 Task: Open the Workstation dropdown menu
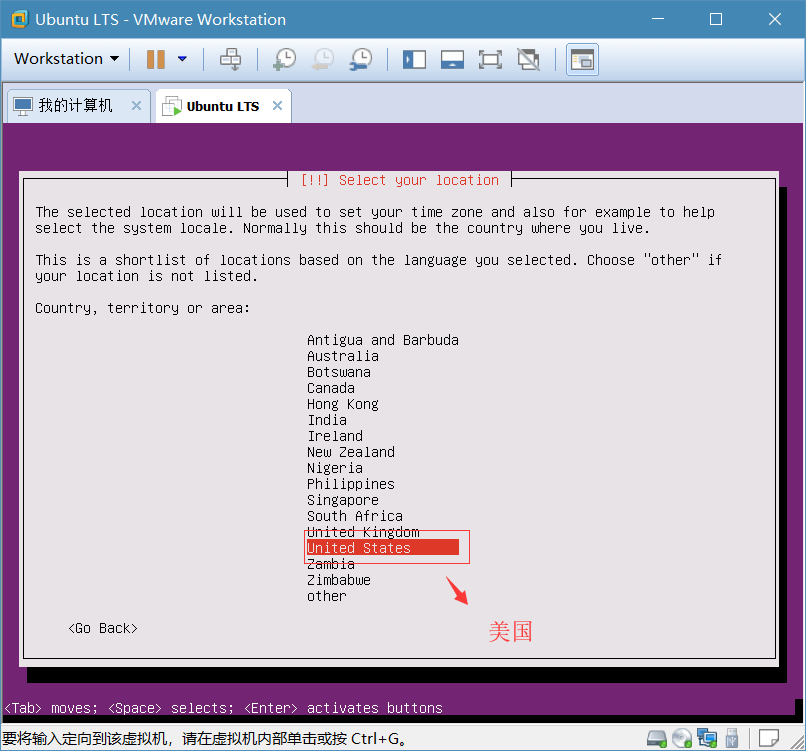66,59
